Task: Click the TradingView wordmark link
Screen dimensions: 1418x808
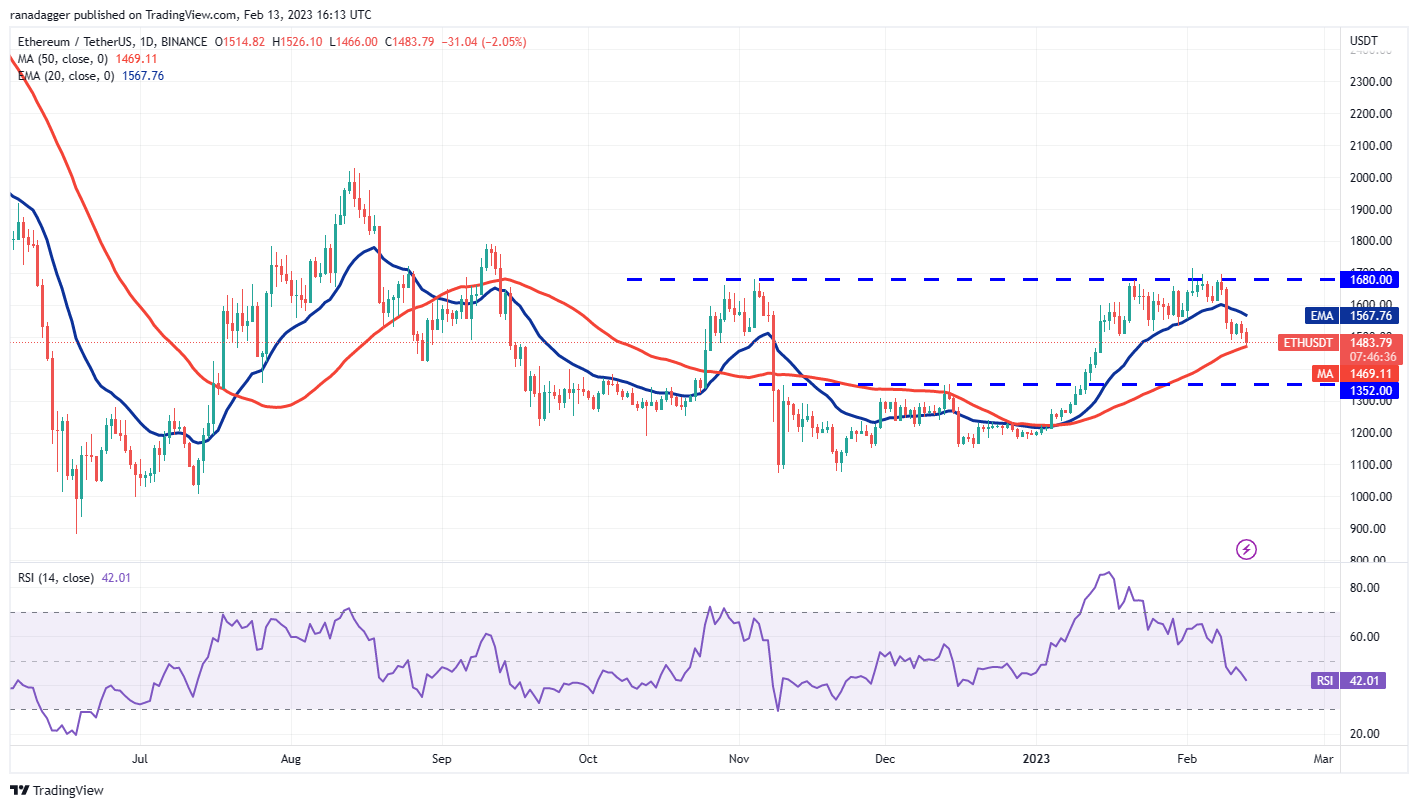Action: pyautogui.click(x=70, y=791)
